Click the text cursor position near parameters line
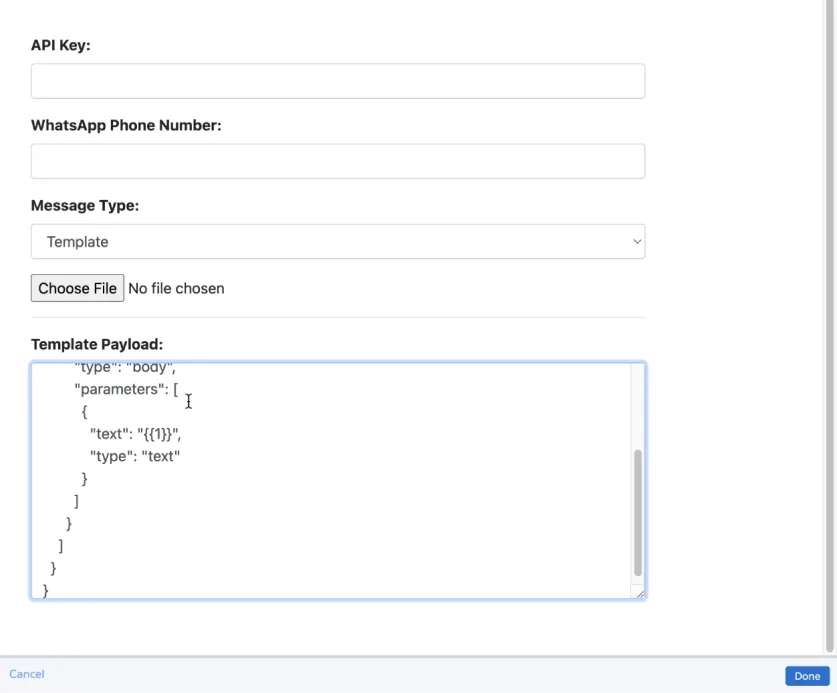 click(188, 401)
